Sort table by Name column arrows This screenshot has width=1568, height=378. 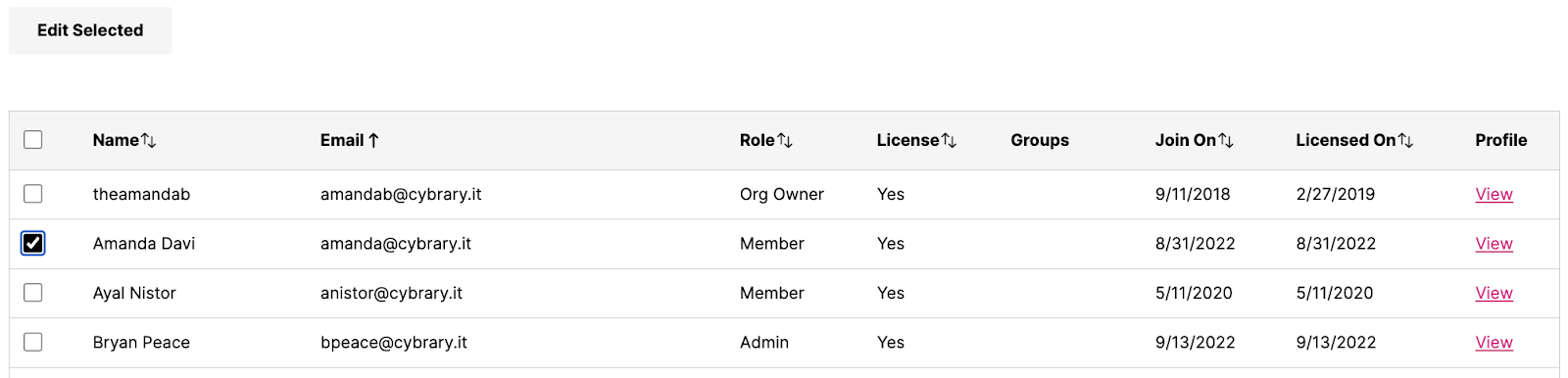click(x=149, y=141)
